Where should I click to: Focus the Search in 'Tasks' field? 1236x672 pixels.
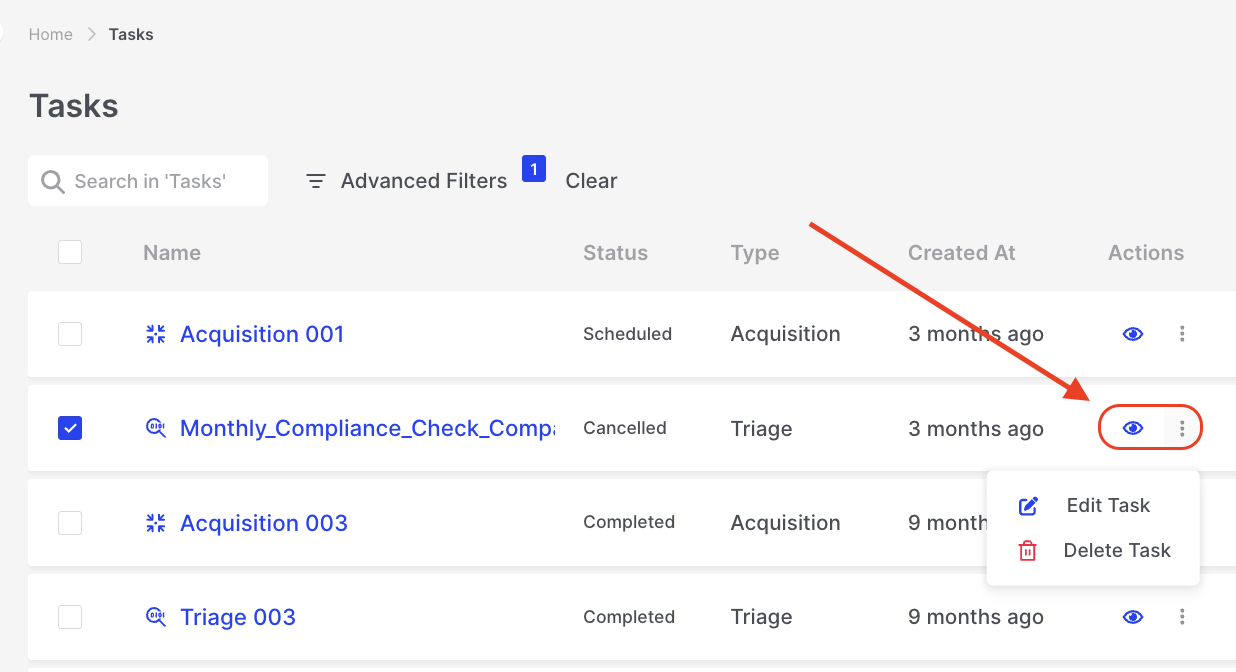[x=160, y=181]
